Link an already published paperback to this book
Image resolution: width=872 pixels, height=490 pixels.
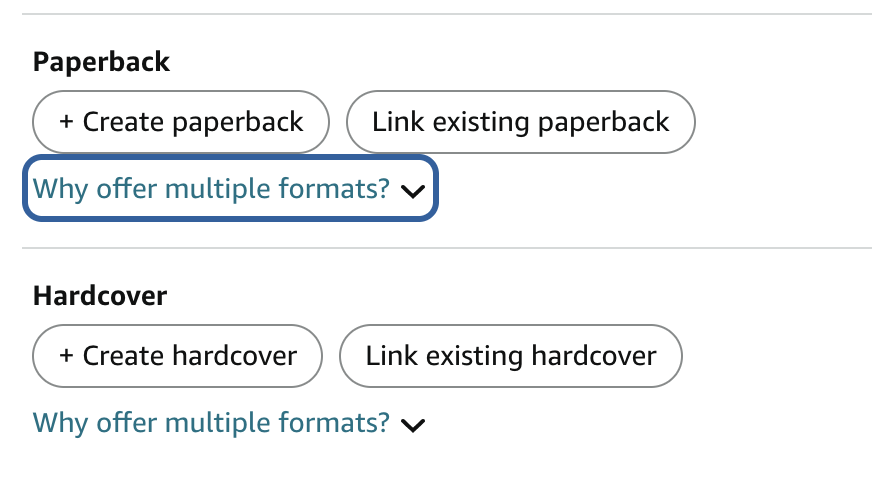tap(520, 123)
